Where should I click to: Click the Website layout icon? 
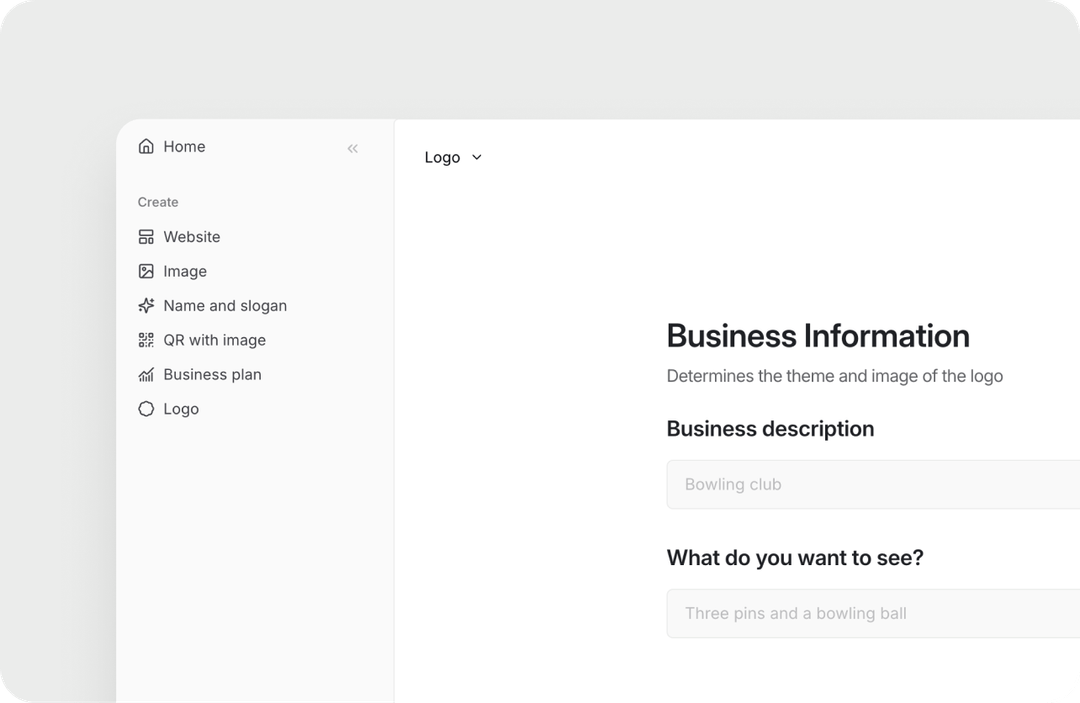tap(146, 237)
